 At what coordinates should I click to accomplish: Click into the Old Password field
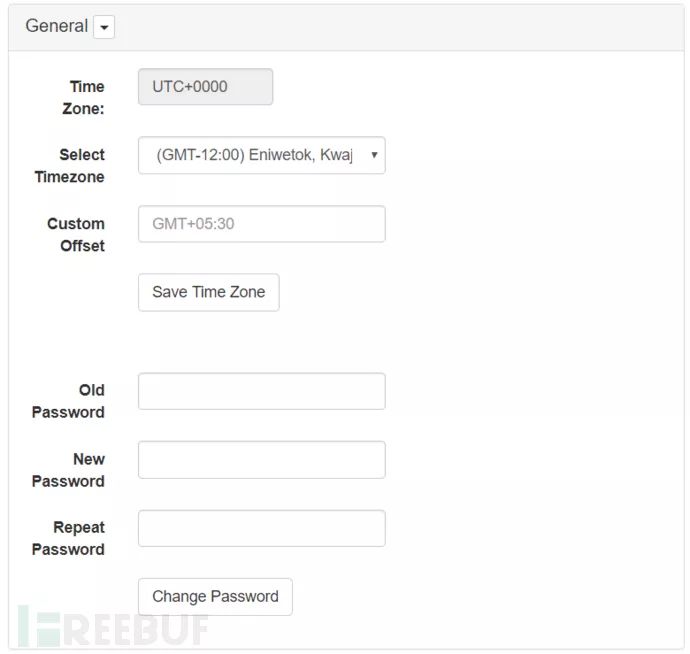[x=261, y=391]
